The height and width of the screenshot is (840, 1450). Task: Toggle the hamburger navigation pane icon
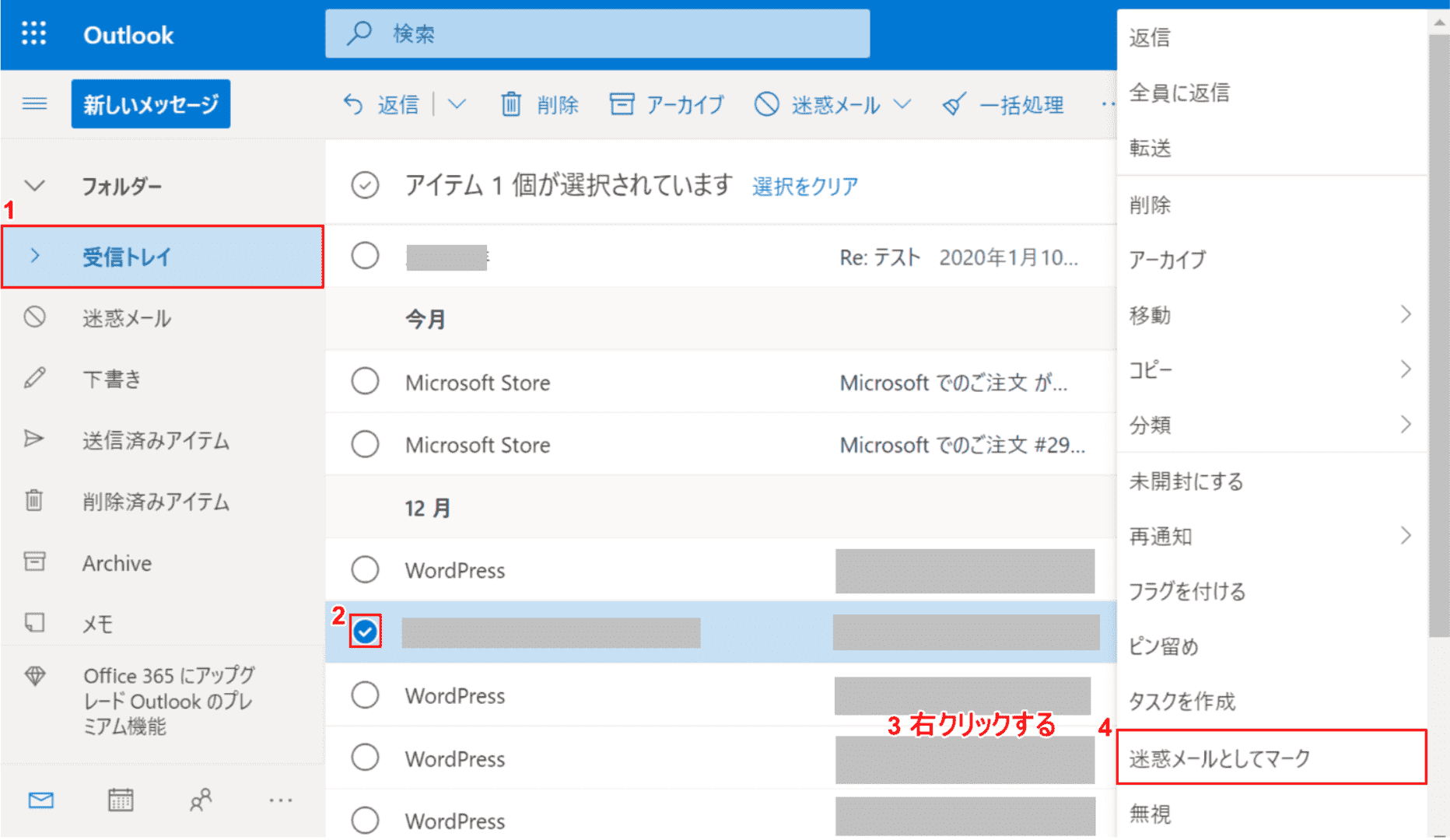click(34, 103)
